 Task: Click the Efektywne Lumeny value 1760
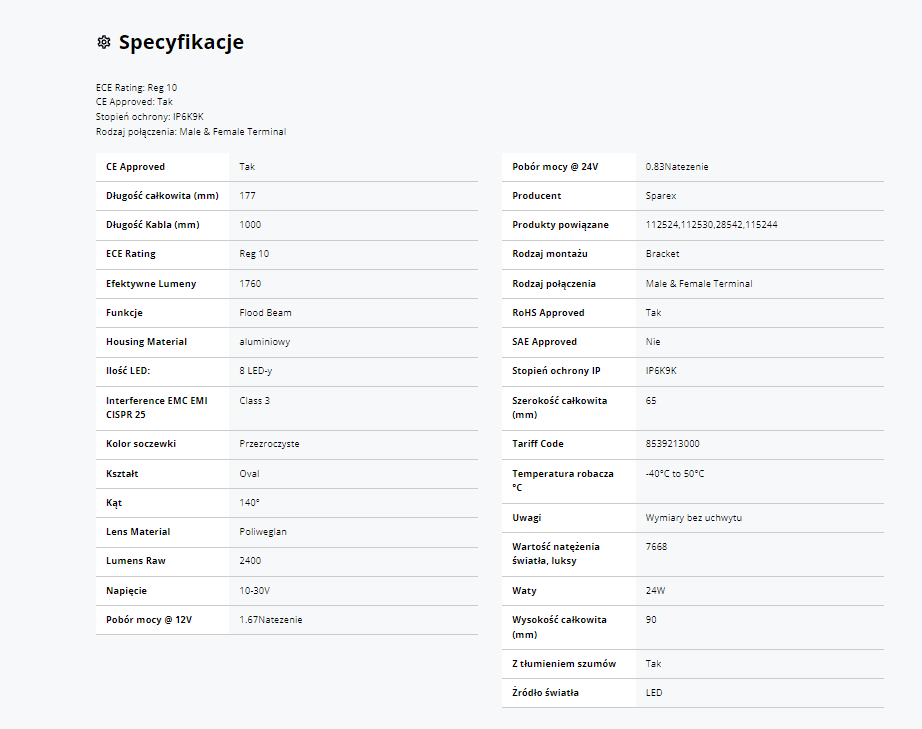pos(250,284)
